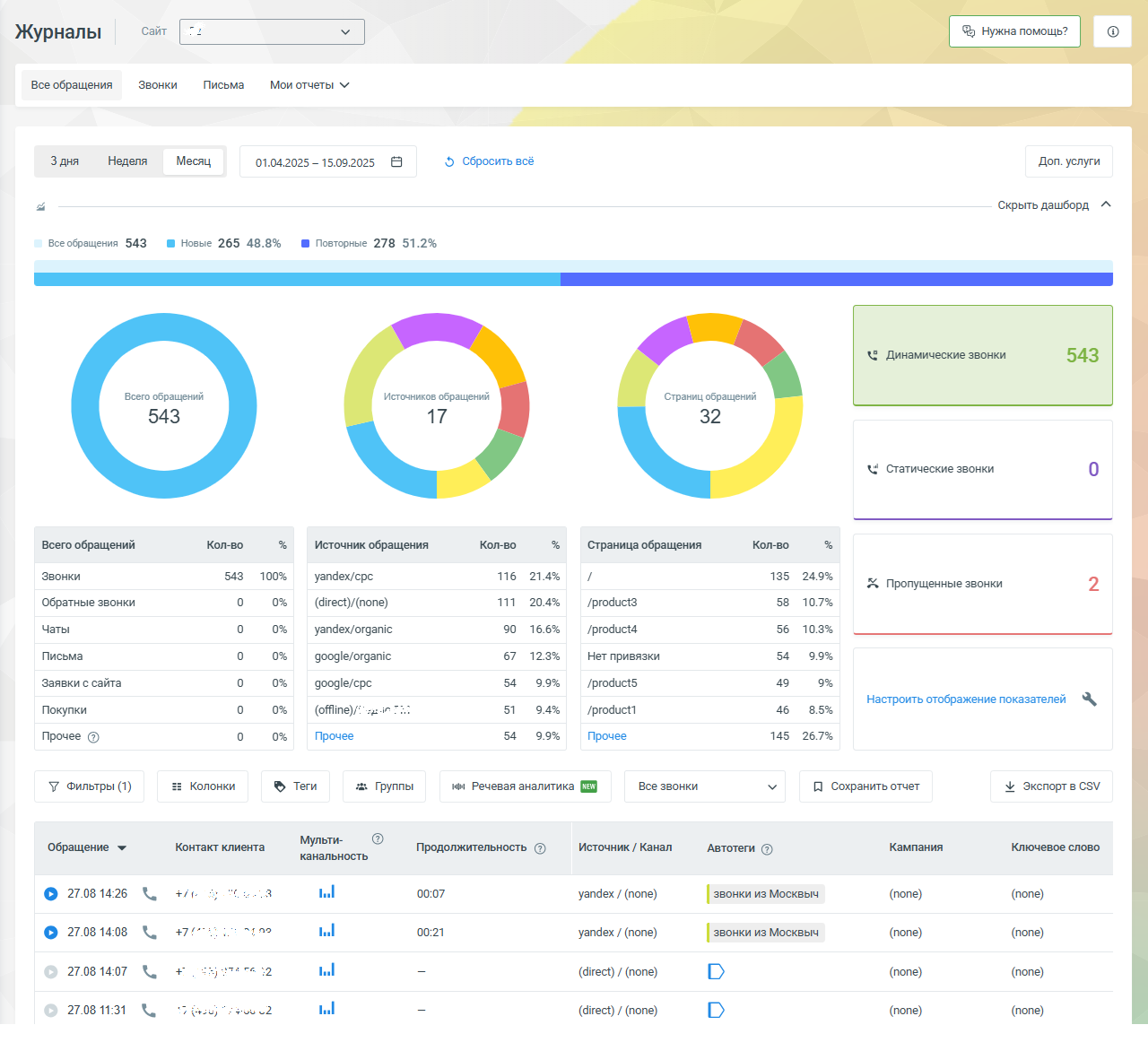Switch to the Все обращения tab

pos(72,85)
